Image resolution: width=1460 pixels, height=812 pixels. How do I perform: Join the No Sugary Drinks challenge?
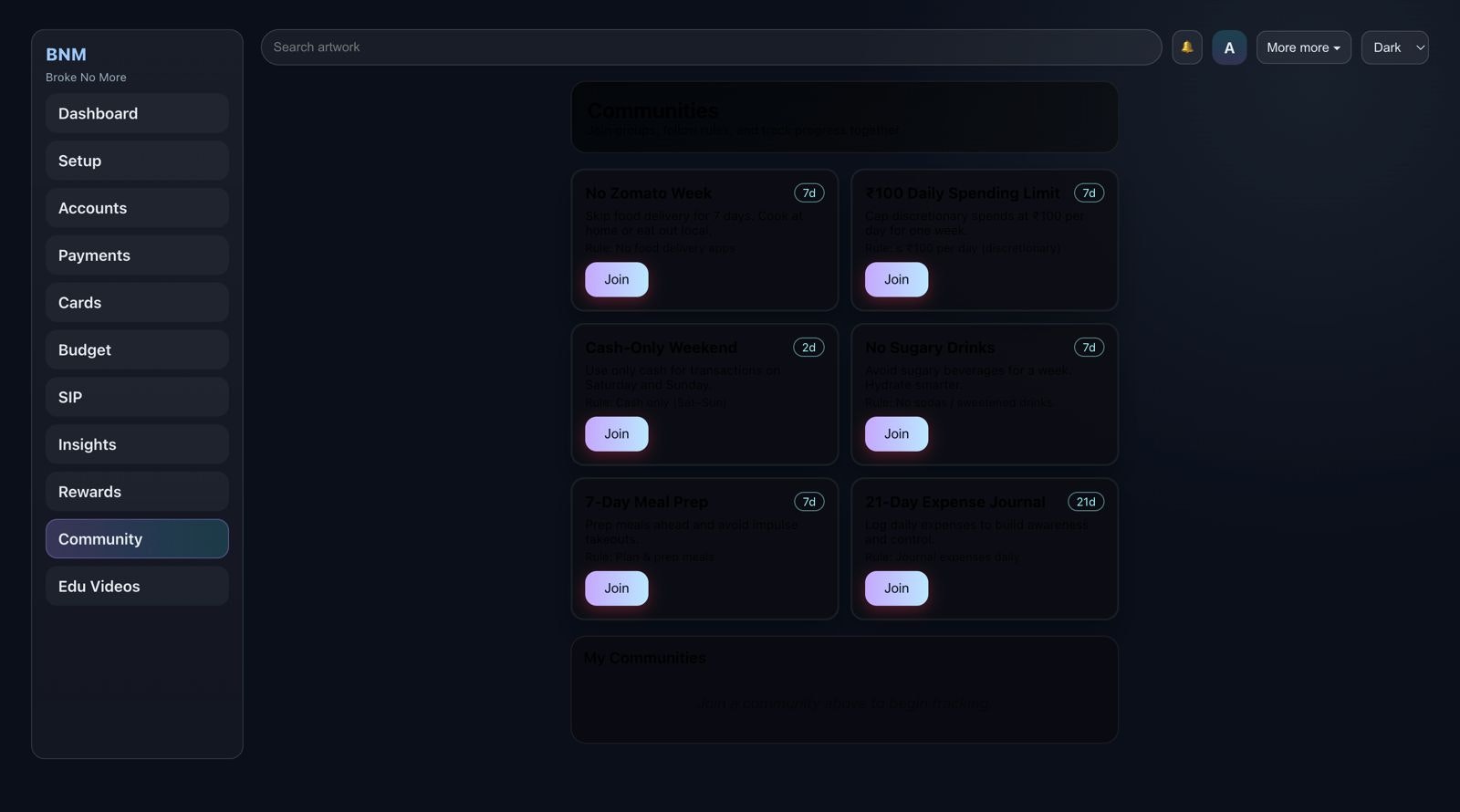click(896, 433)
